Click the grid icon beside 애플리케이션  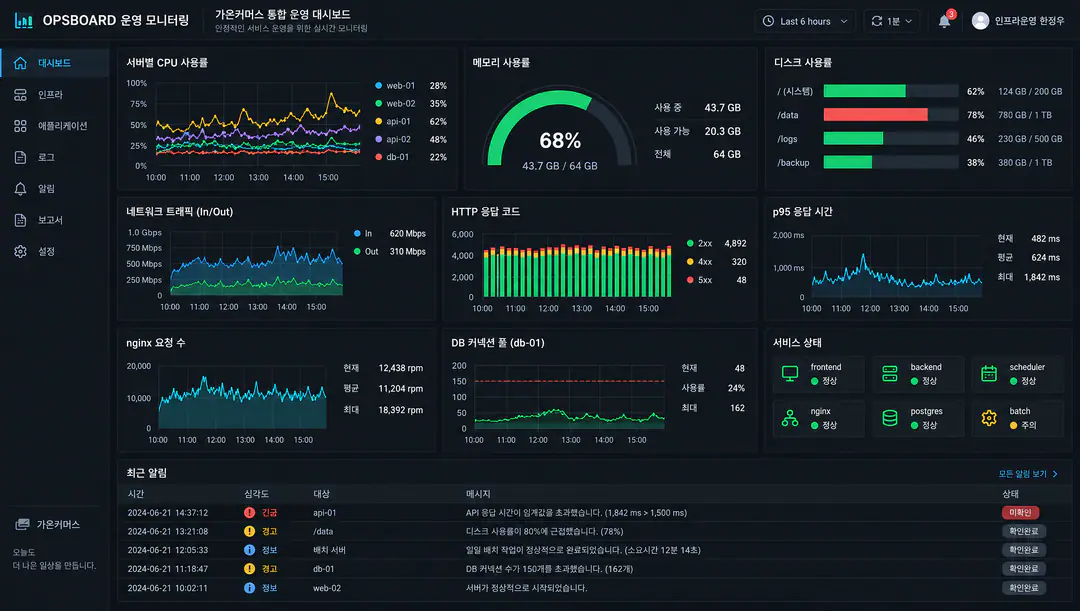20,125
